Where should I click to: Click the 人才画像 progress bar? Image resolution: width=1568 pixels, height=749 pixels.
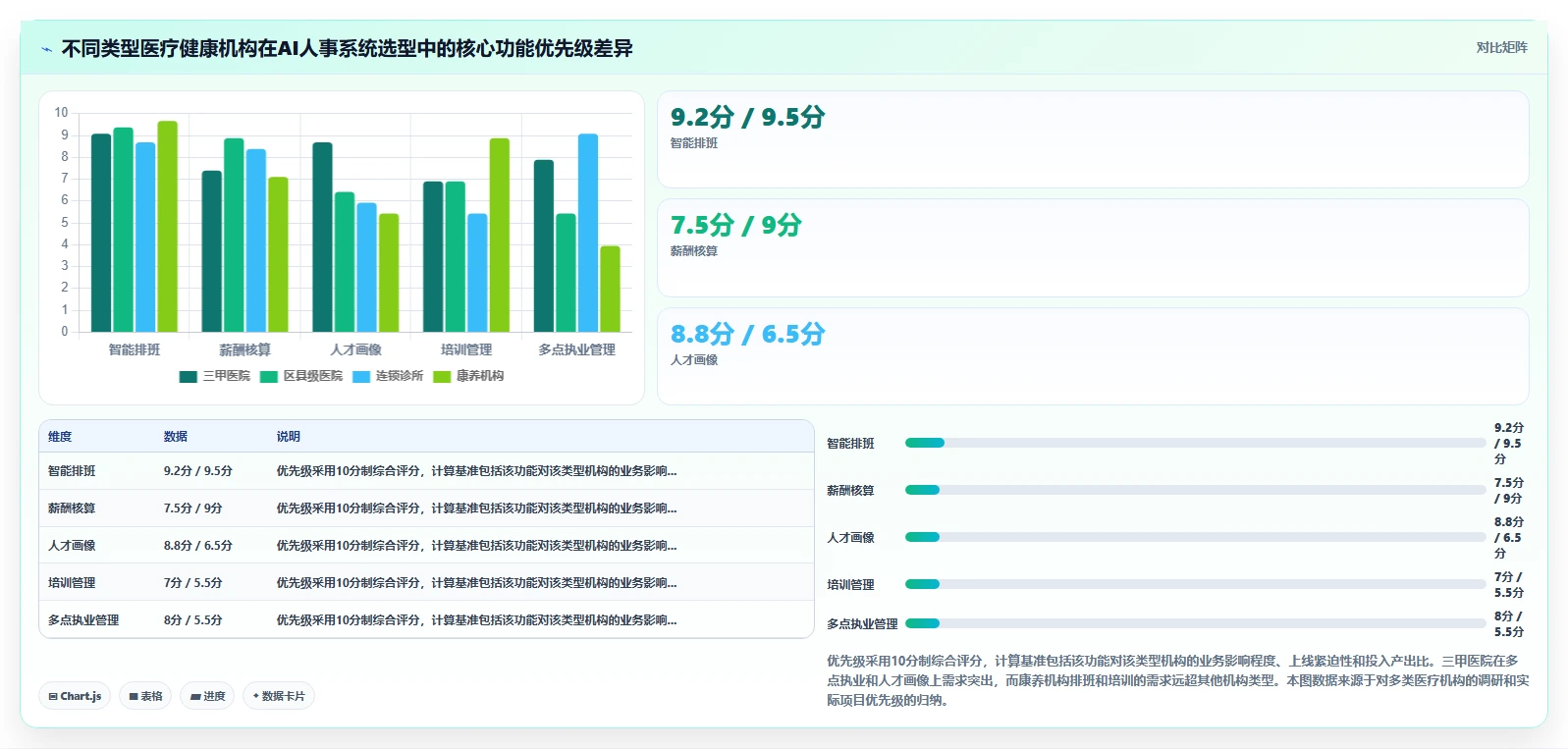pos(1195,537)
